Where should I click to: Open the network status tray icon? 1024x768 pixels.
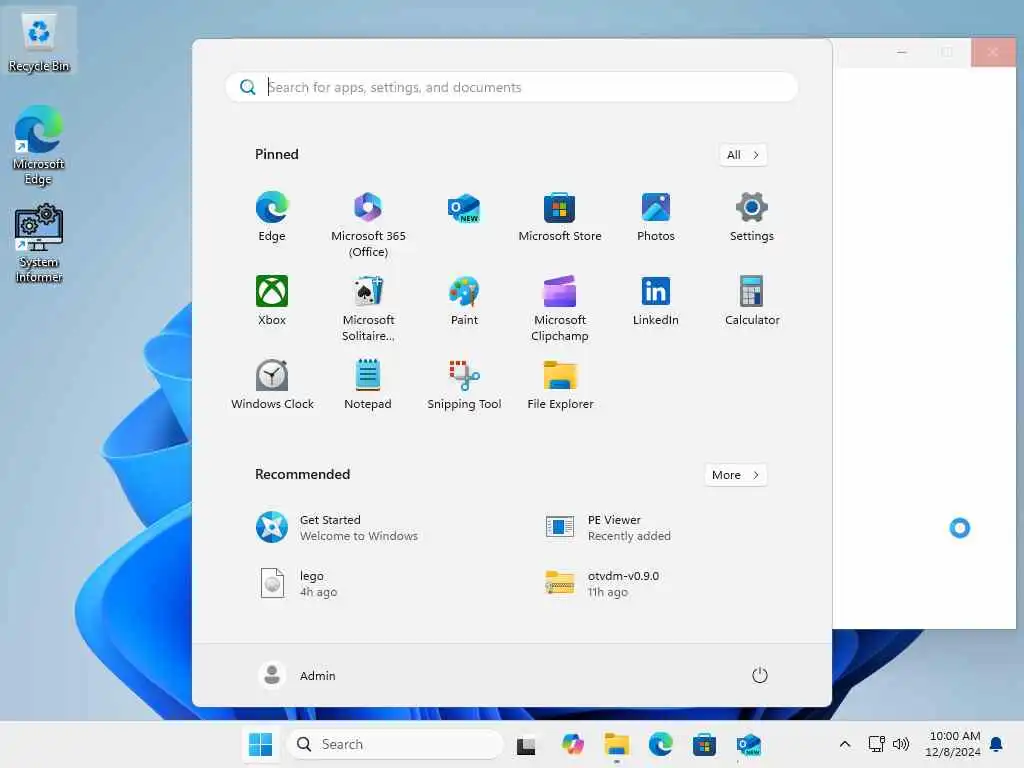tap(876, 744)
